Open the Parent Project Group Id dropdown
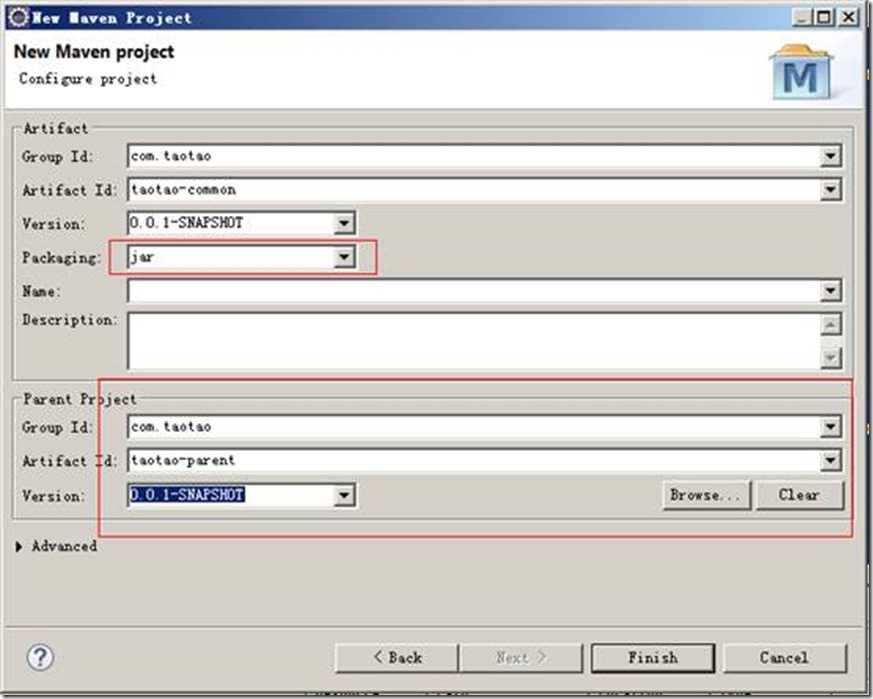This screenshot has width=873, height=699. (x=830, y=427)
